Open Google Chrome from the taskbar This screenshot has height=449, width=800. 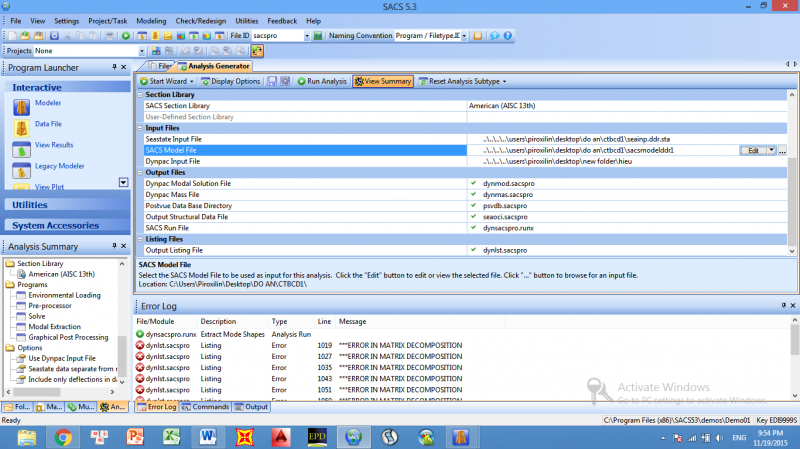63,437
